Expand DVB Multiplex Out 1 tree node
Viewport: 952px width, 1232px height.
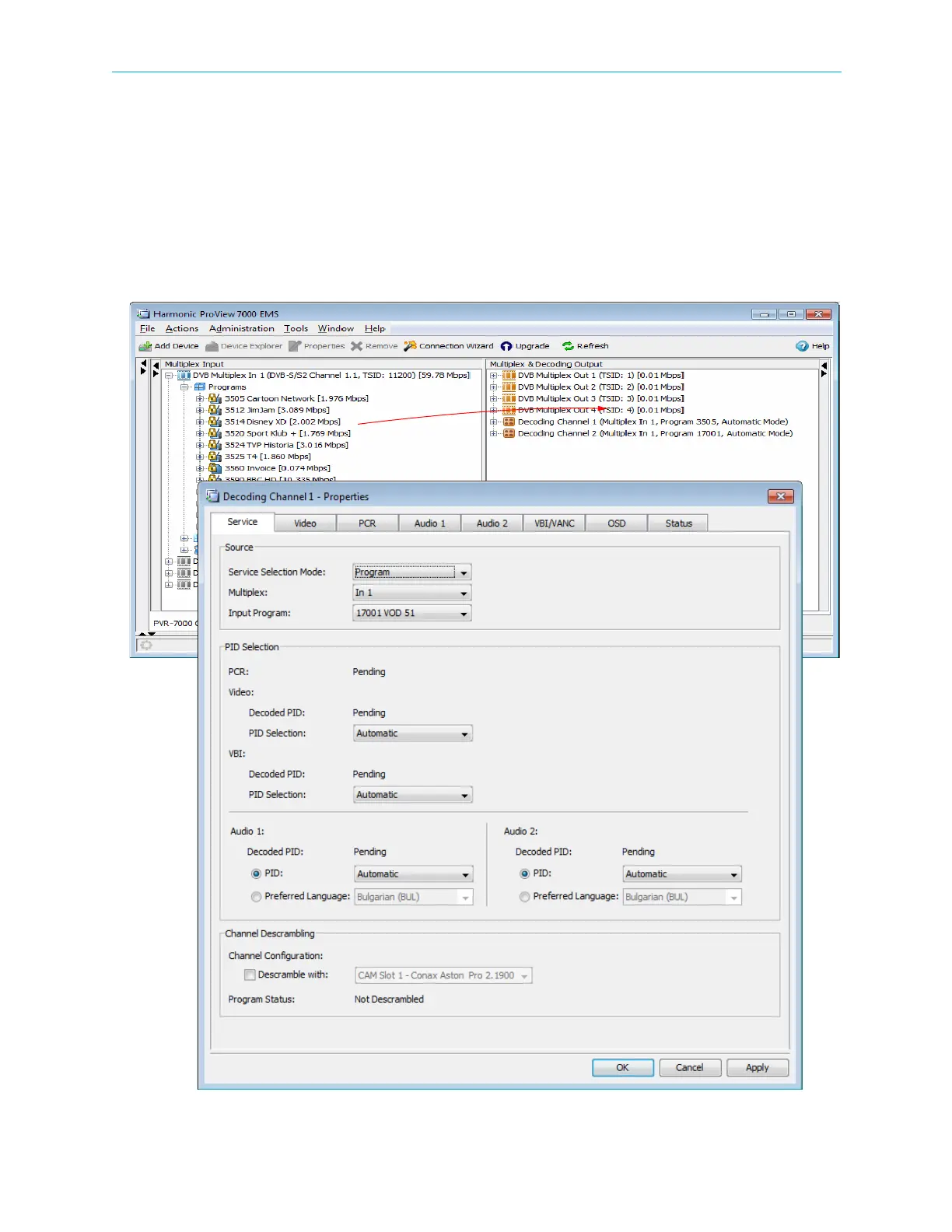494,375
